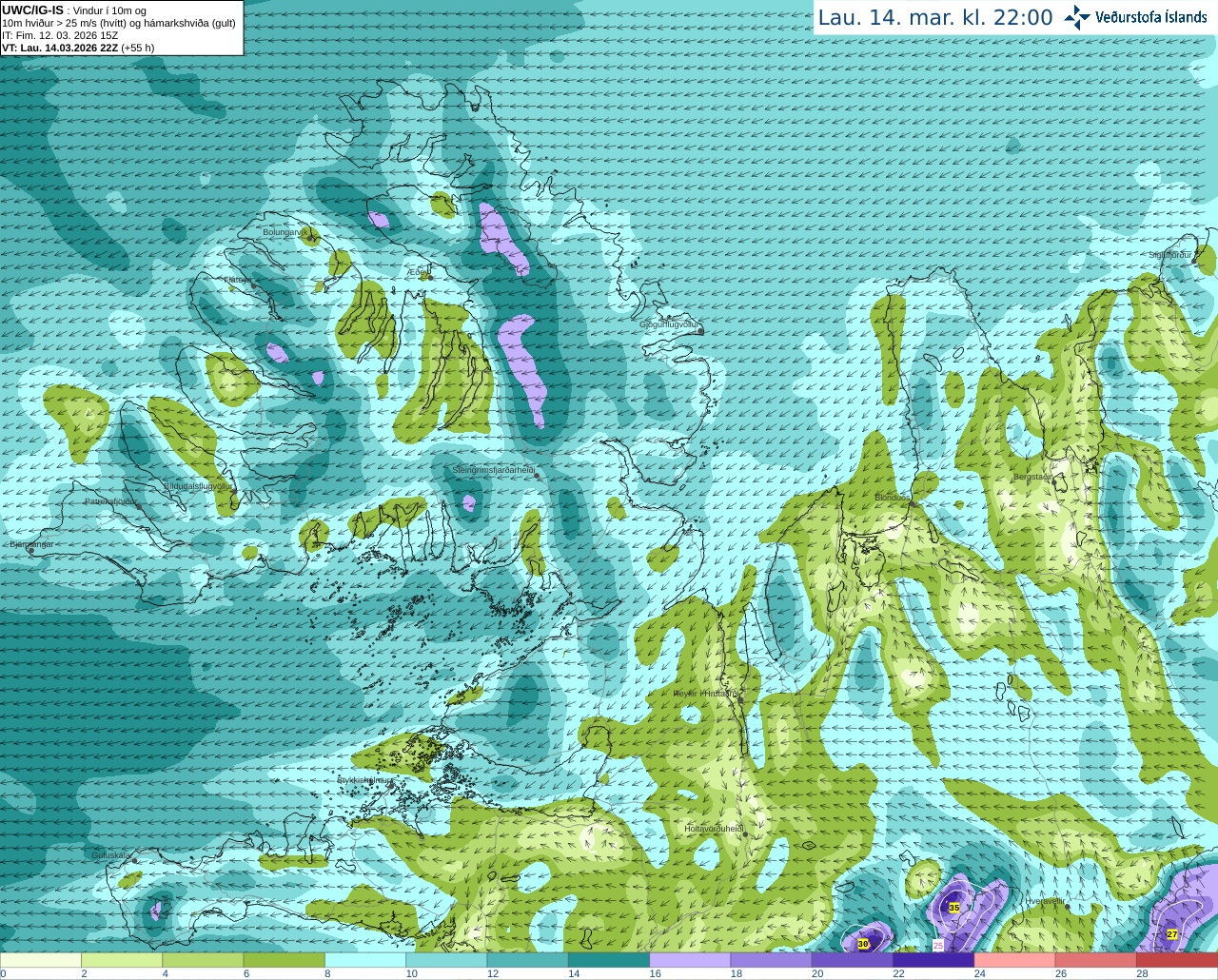Image resolution: width=1218 pixels, height=980 pixels.
Task: Select the 20–22 m/s violet legend swatch
Action: pos(853,959)
